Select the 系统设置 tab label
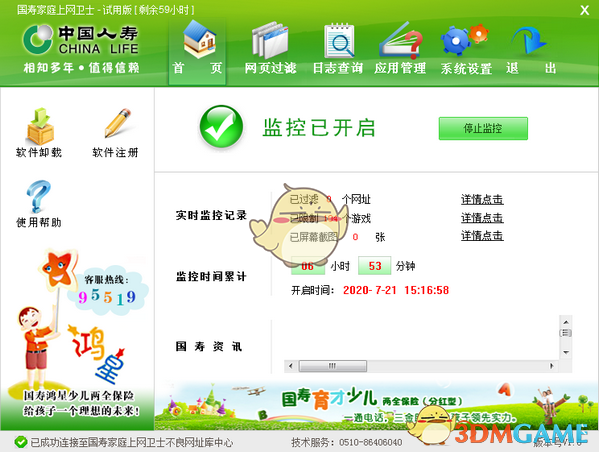This screenshot has width=599, height=452. coord(466,68)
